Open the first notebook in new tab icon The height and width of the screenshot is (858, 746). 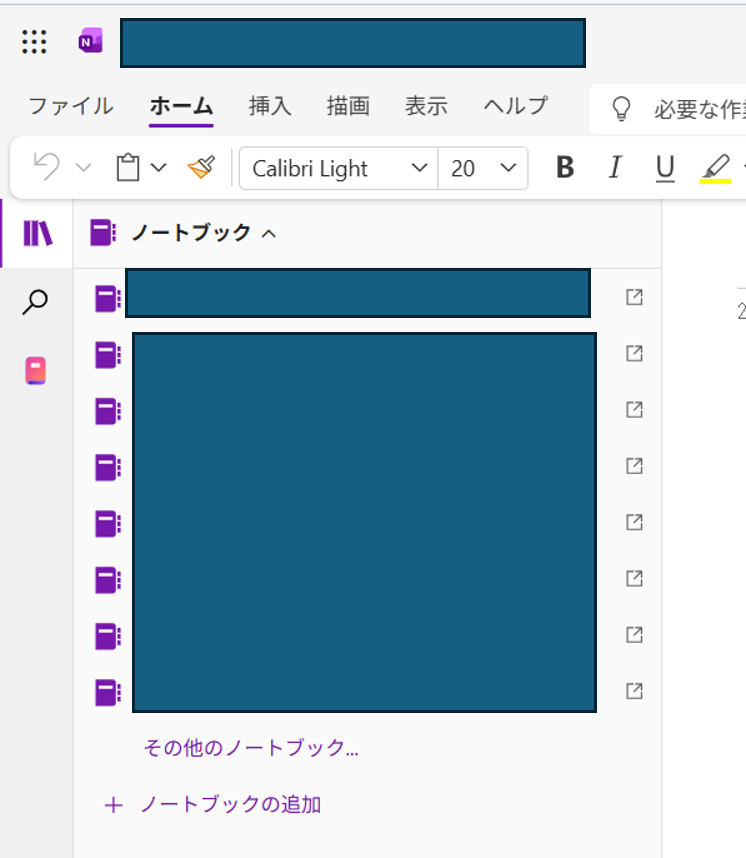(634, 297)
